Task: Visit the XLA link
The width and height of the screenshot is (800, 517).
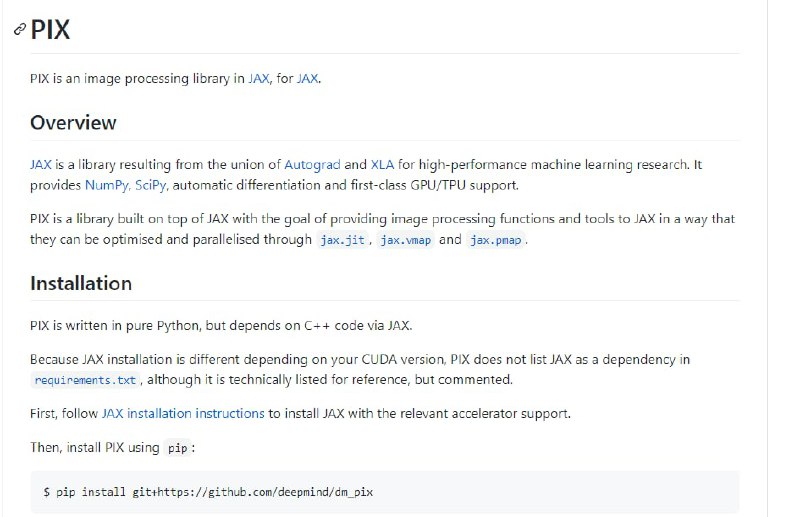Action: (382, 164)
